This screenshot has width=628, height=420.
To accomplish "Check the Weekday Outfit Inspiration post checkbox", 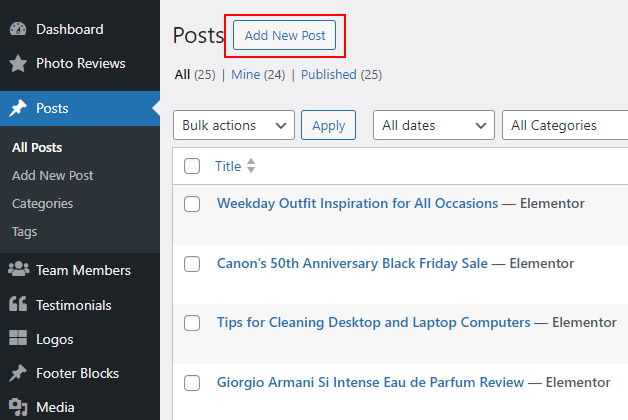I will coord(192,204).
